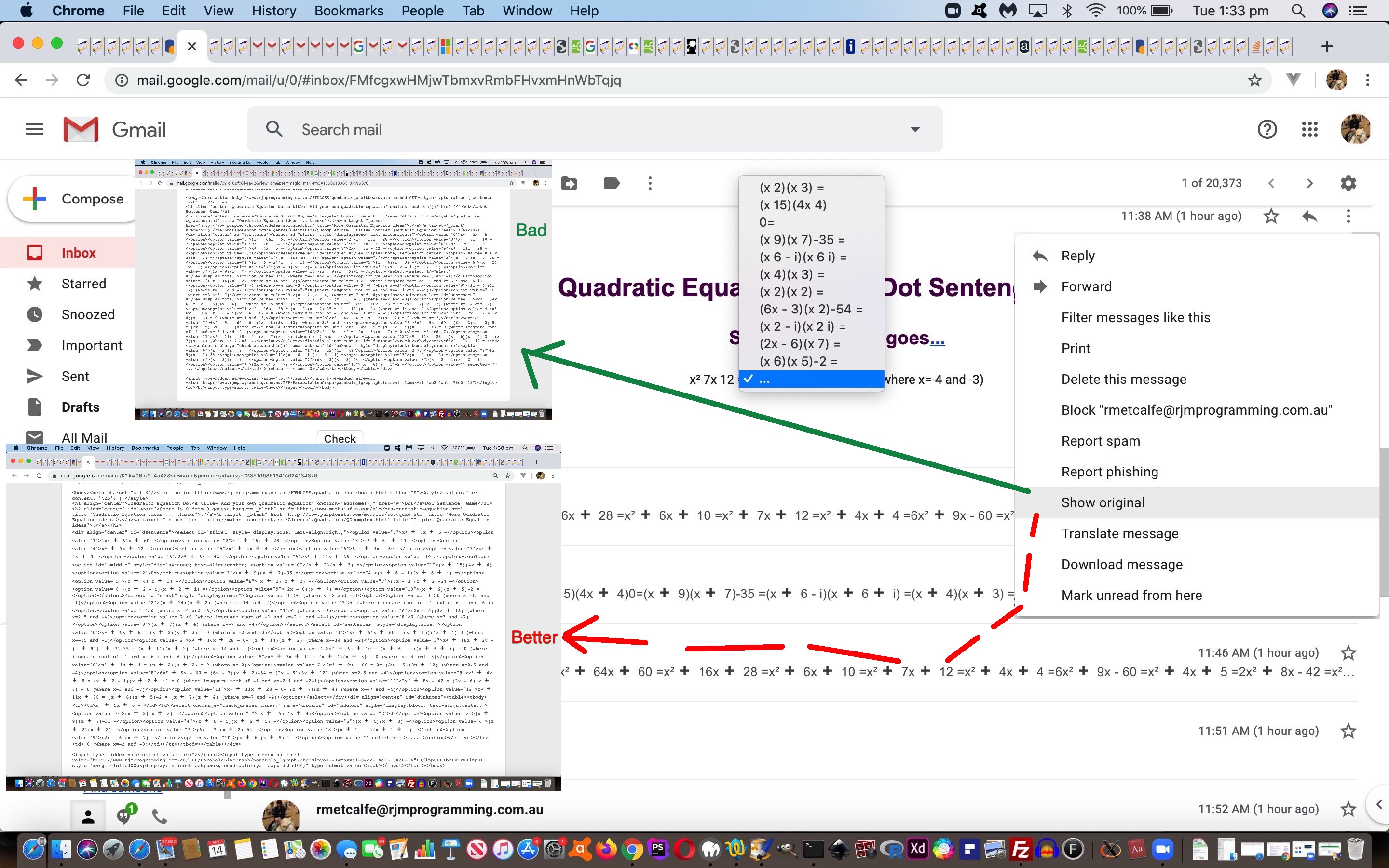Bookmark this page star icon
1389x868 pixels.
(x=1255, y=81)
